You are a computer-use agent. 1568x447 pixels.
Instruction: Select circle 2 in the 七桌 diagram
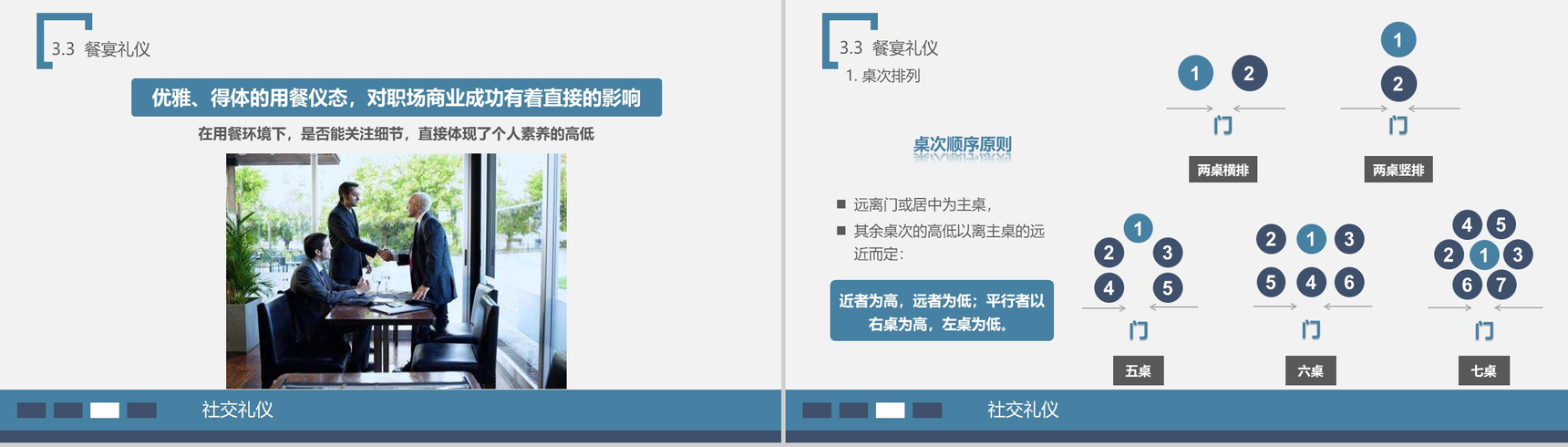pyautogui.click(x=1449, y=255)
